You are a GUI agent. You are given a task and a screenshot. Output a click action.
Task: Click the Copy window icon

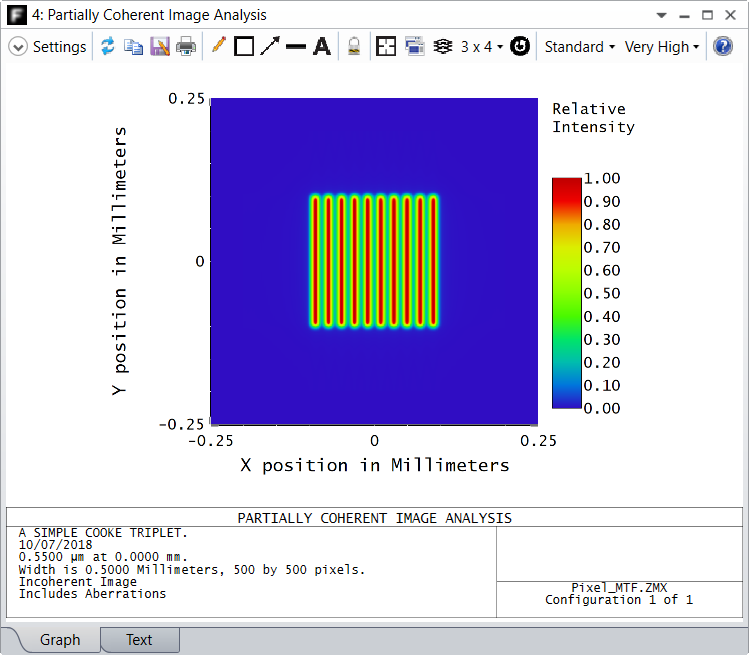click(x=133, y=47)
